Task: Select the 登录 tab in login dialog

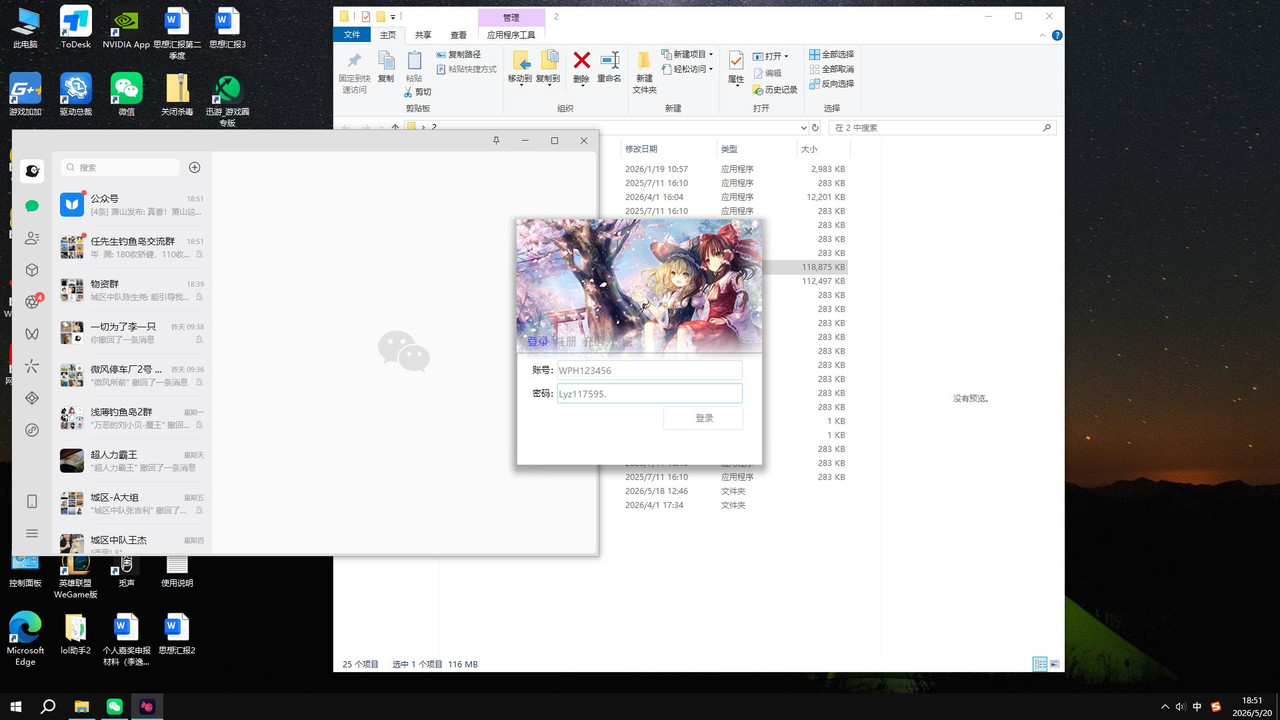Action: [538, 342]
